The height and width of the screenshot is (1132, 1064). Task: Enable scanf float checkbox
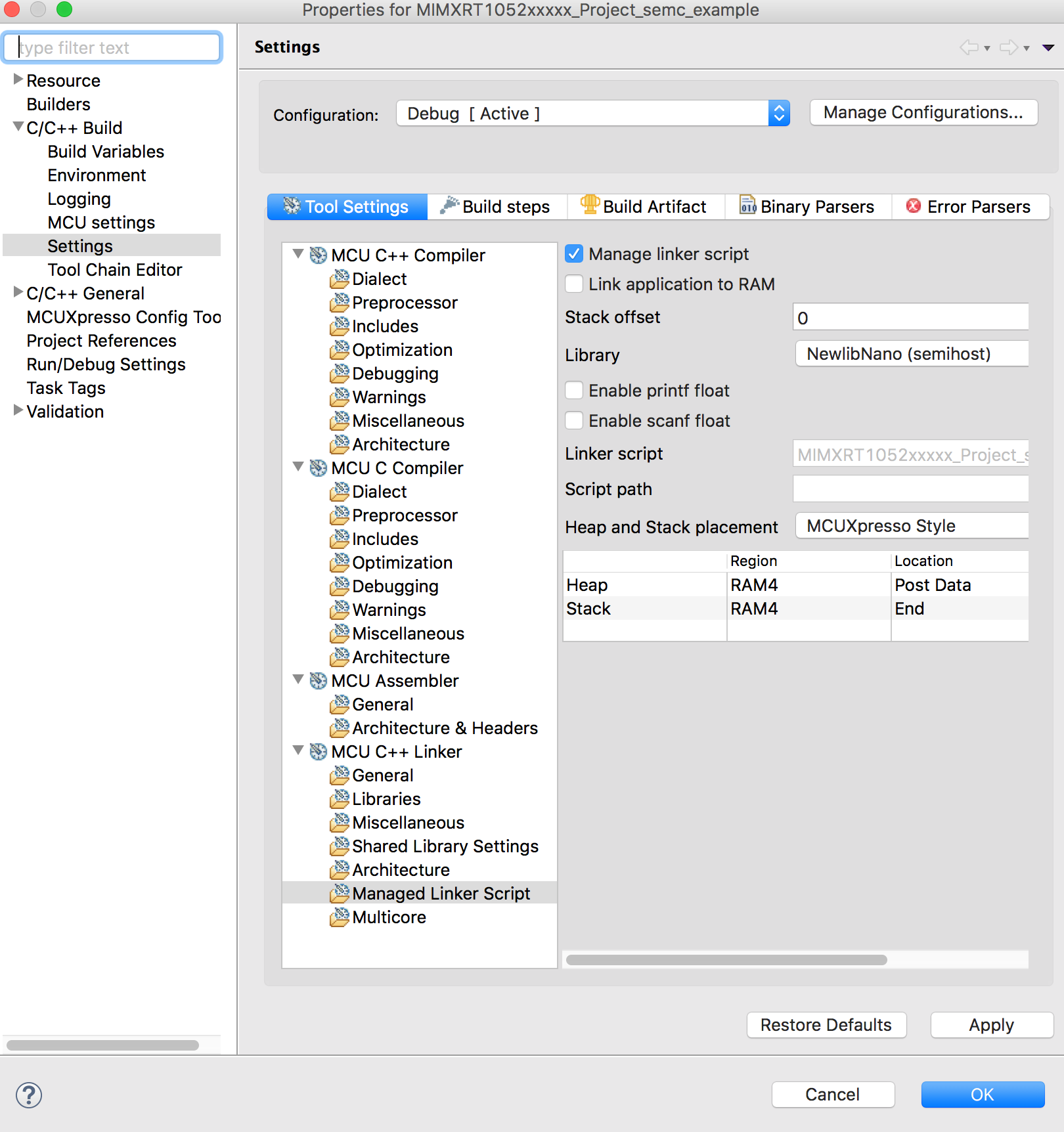[574, 420]
